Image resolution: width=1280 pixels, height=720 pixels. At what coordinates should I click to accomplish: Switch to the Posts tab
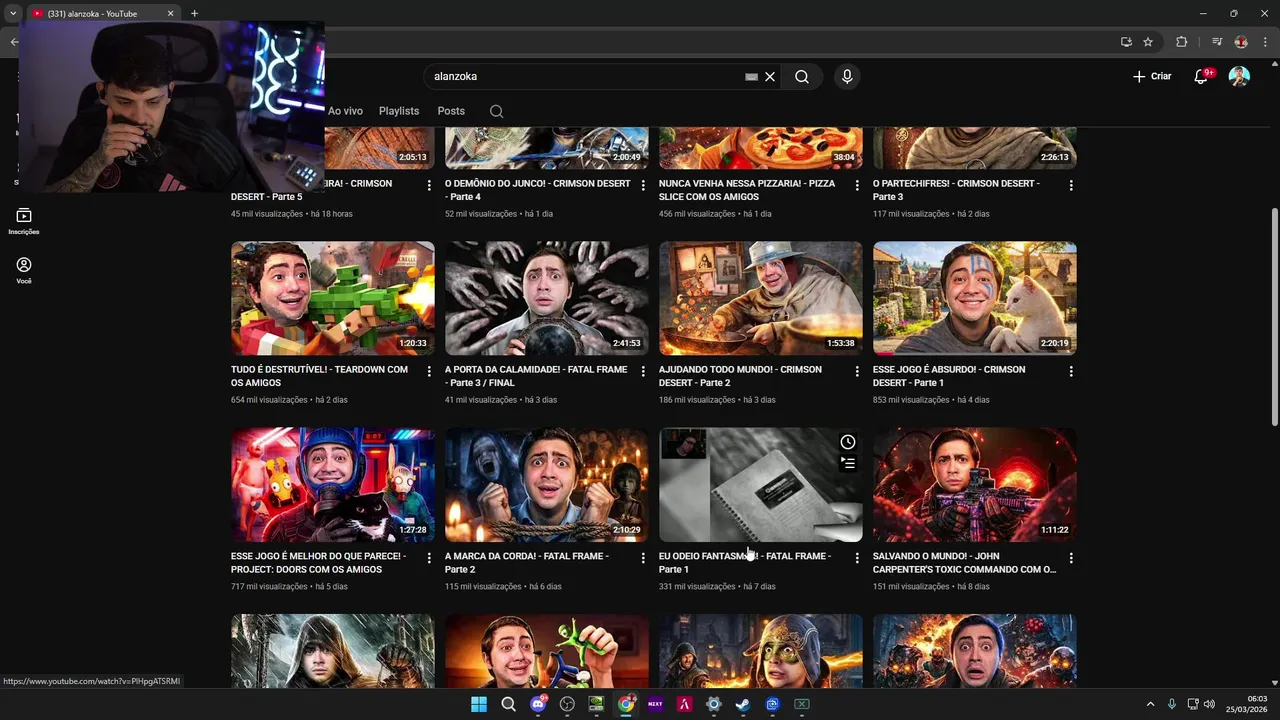[451, 111]
